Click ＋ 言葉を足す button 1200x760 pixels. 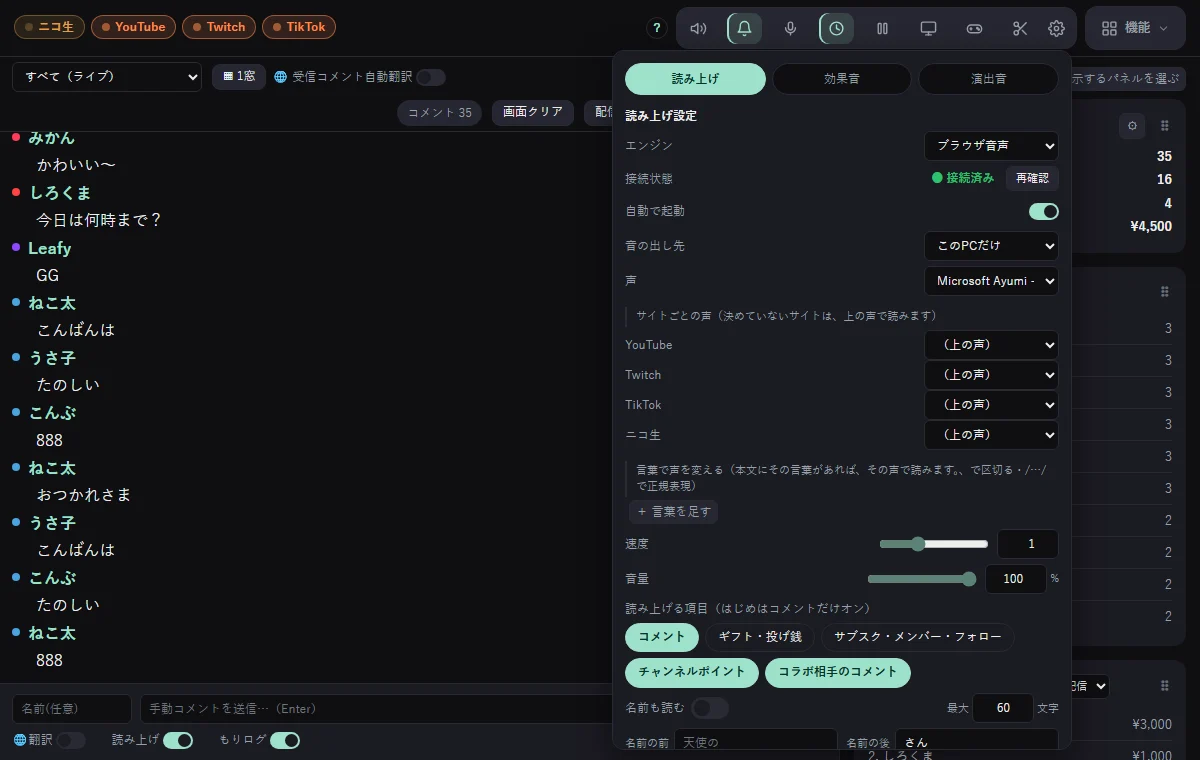pyautogui.click(x=673, y=511)
